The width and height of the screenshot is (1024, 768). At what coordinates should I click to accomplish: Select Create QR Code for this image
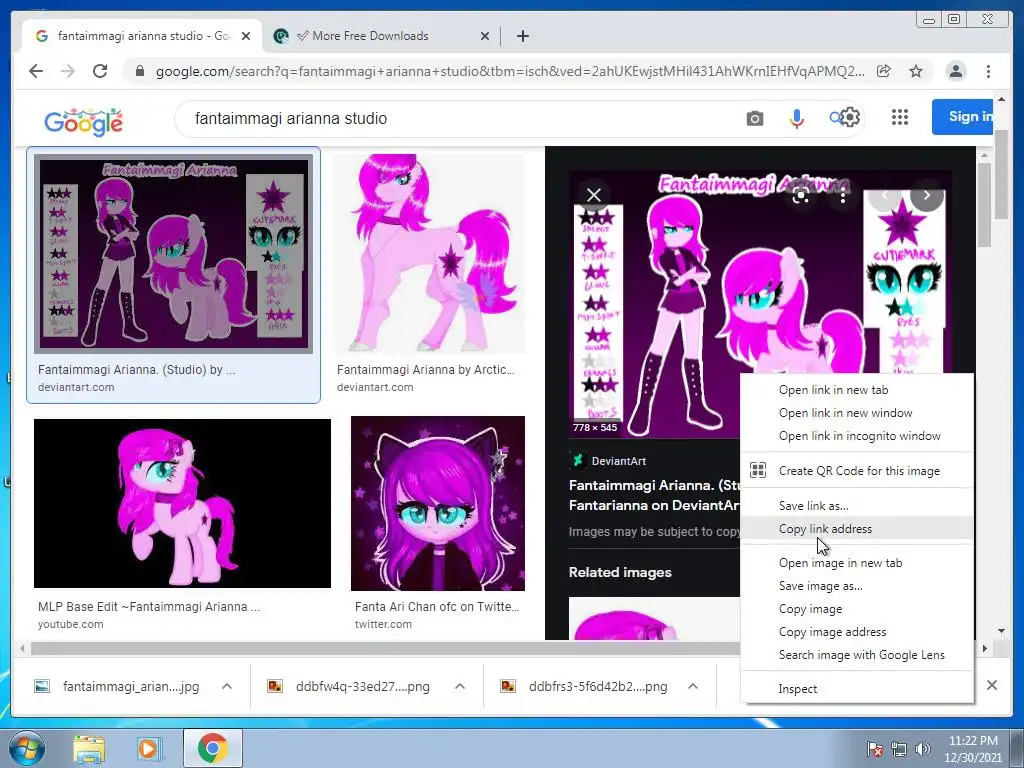click(x=857, y=471)
